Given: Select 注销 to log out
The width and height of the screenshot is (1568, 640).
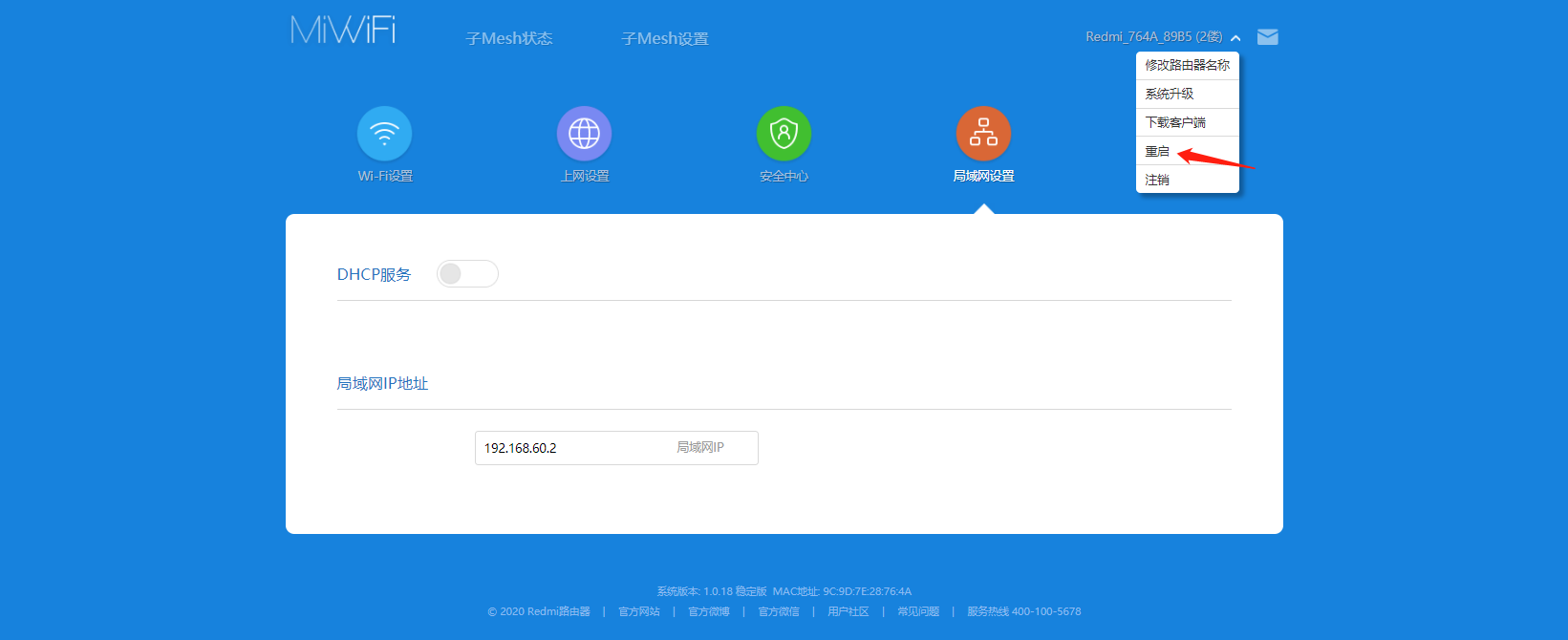Looking at the screenshot, I should 1188,180.
